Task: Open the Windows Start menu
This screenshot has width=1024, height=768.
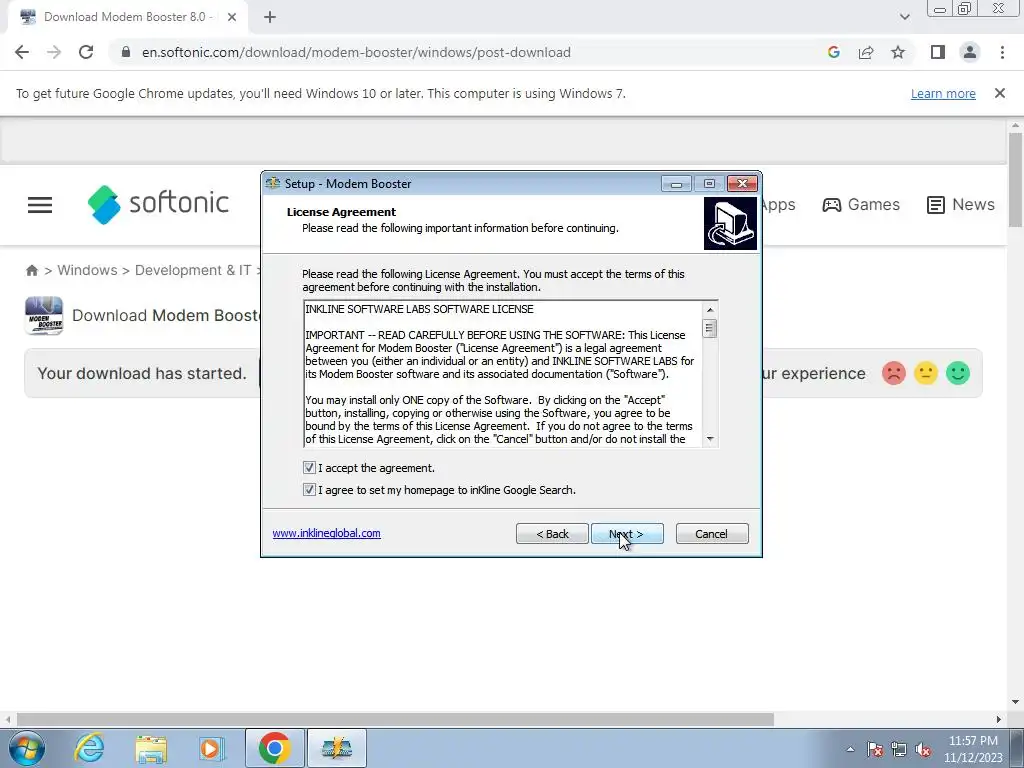Action: click(27, 748)
